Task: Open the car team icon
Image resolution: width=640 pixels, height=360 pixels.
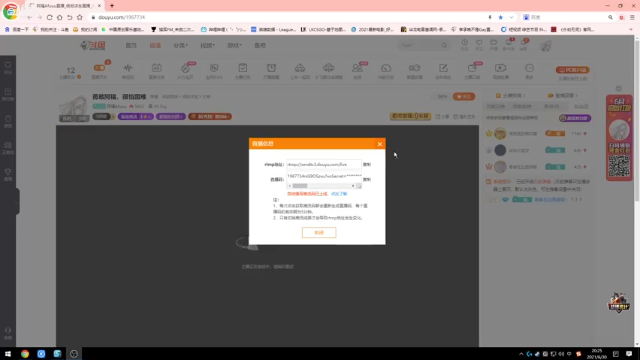Action: point(300,68)
